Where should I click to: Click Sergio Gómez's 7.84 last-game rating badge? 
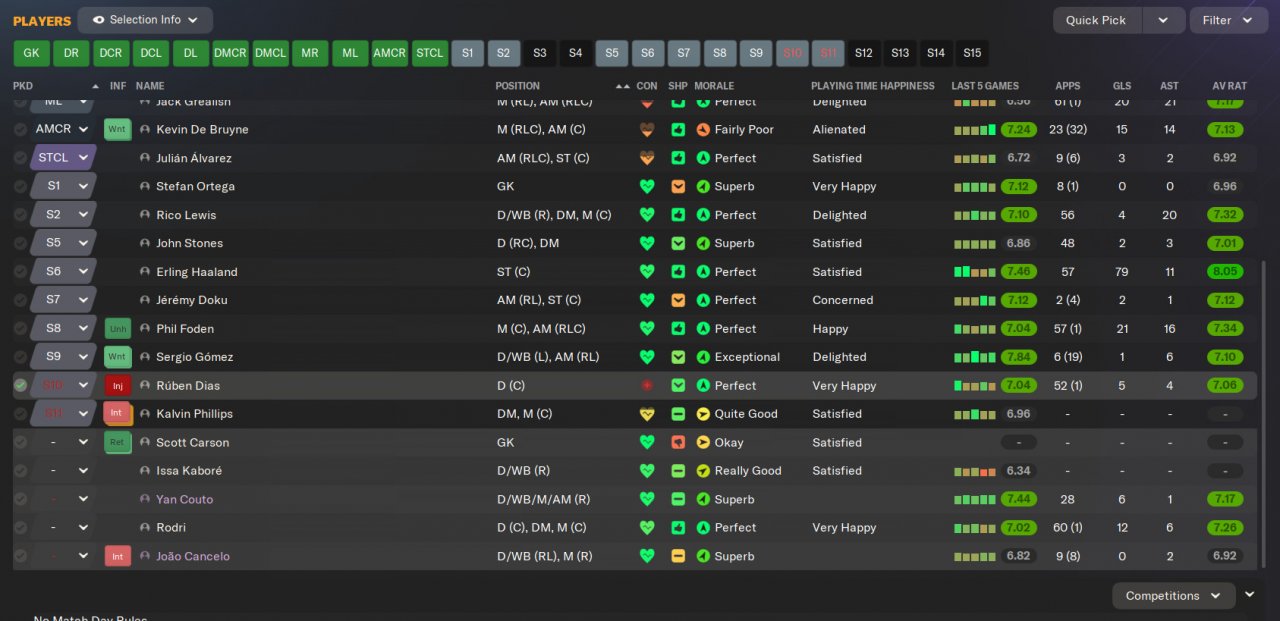pos(1019,357)
